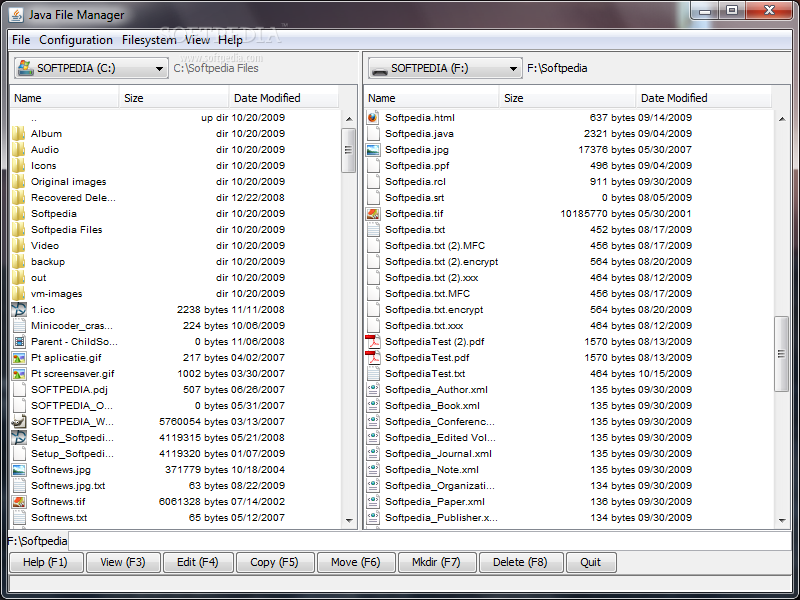The height and width of the screenshot is (600, 800).
Task: Click the View (F3) button
Action: coord(123,562)
